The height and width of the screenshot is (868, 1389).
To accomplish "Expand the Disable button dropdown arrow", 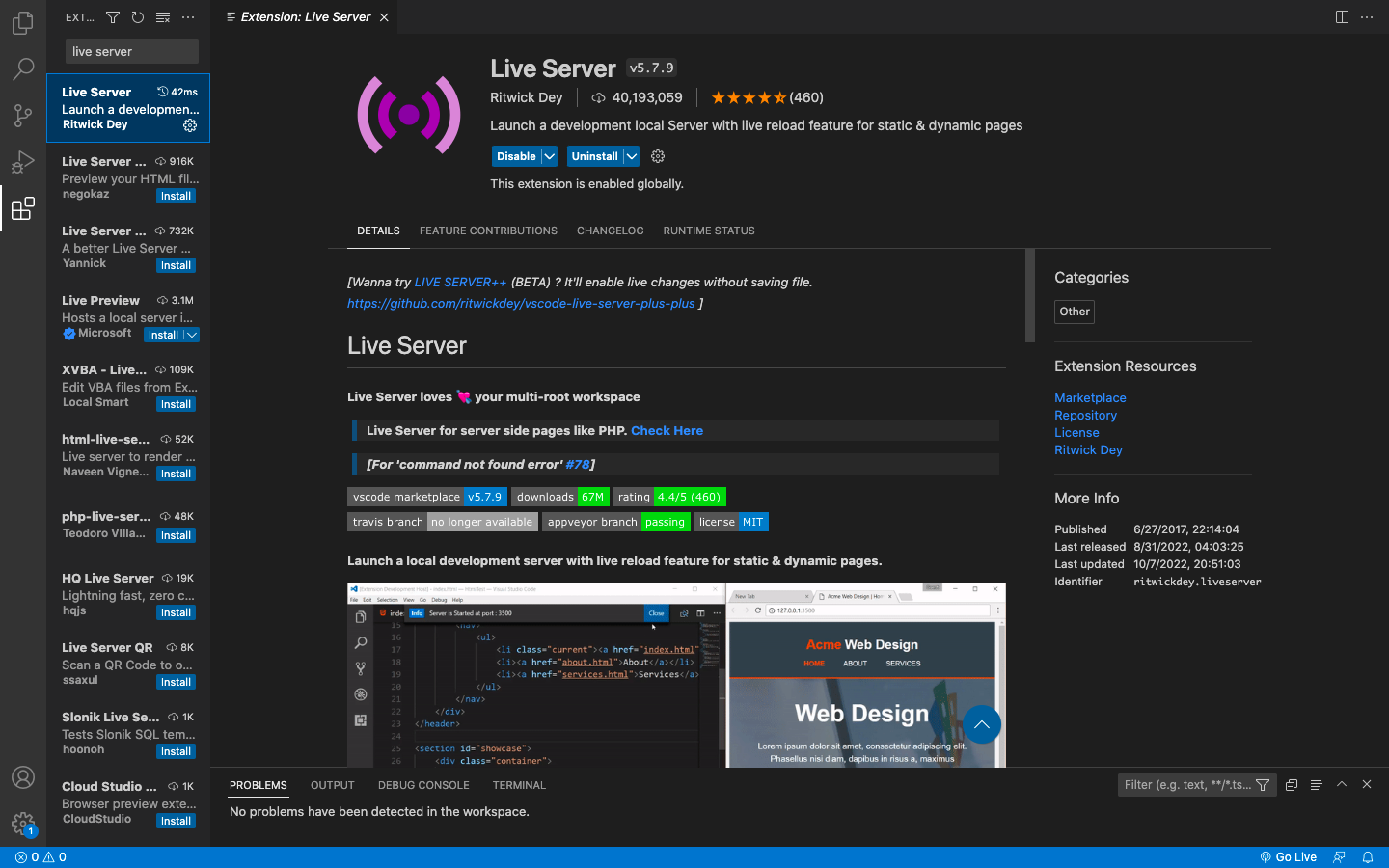I will click(x=549, y=156).
